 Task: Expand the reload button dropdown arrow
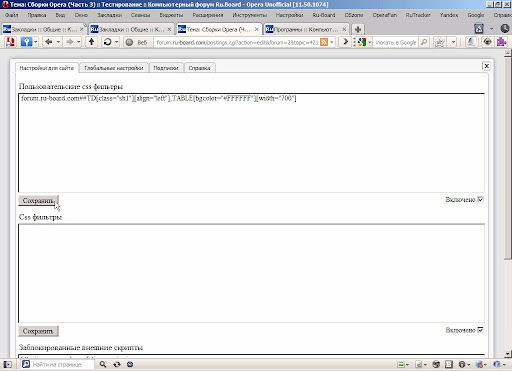(117, 42)
